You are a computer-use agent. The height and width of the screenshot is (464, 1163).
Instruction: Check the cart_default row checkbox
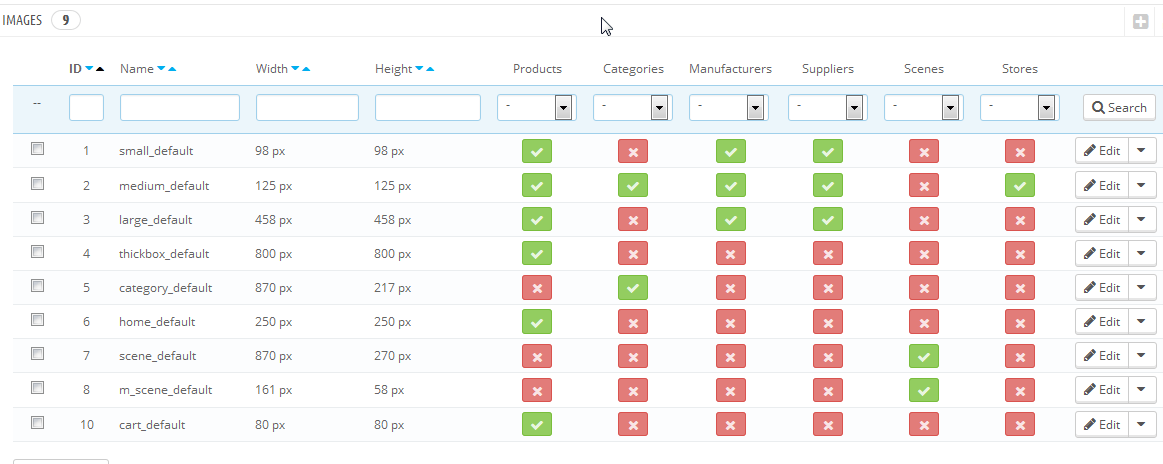pos(38,422)
